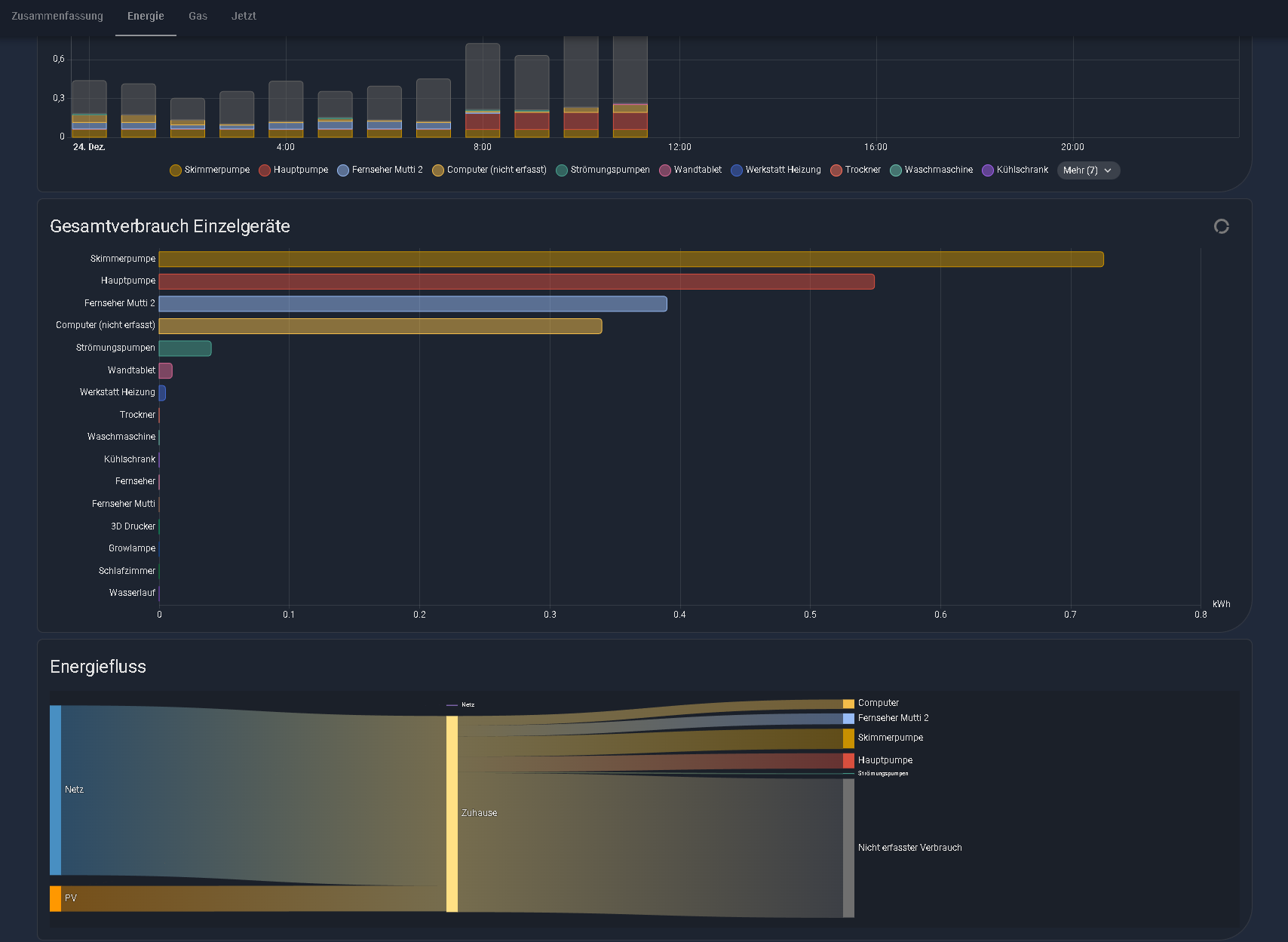1288x942 pixels.
Task: Toggle Trockner legend entry
Action: point(855,170)
